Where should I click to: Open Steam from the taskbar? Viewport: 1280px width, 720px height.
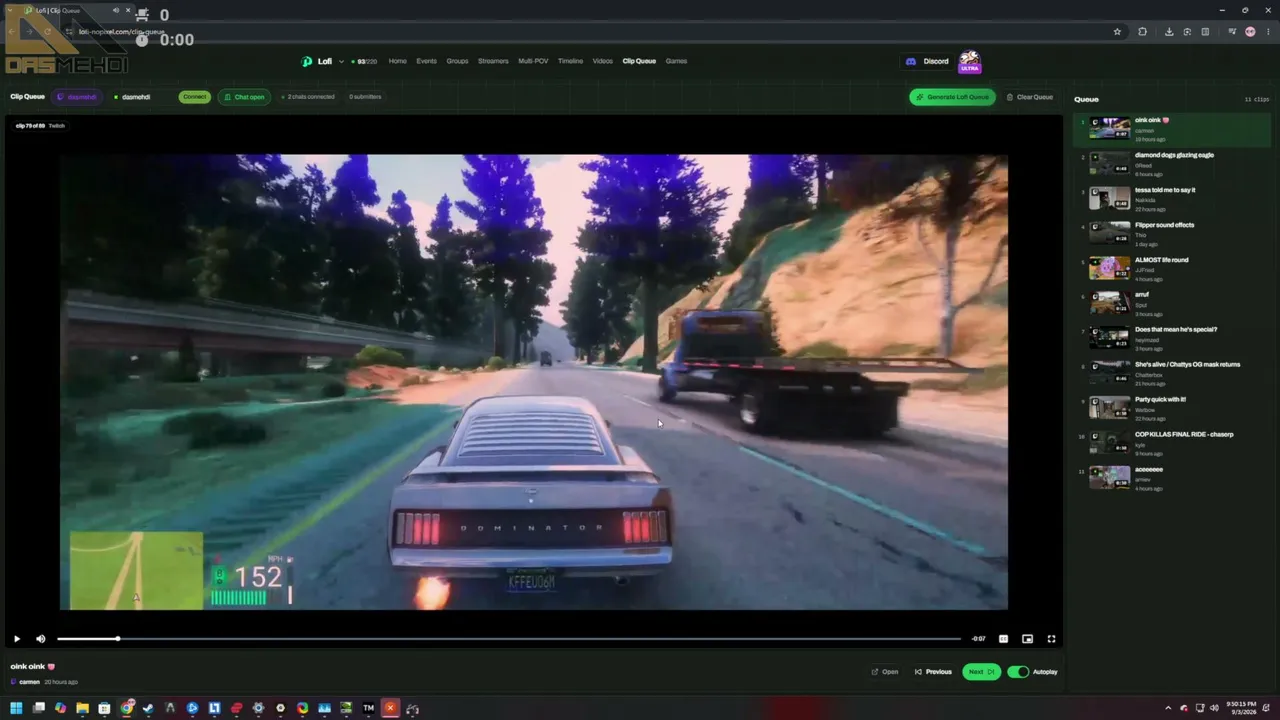click(x=148, y=708)
